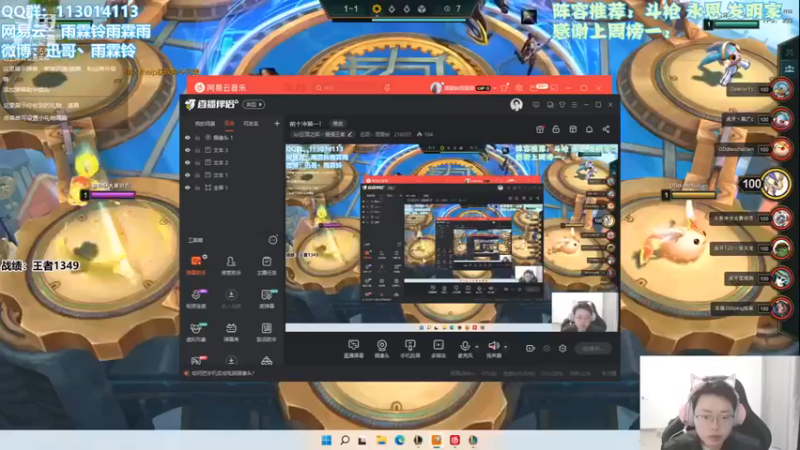Select the orange highlighted scene tab
This screenshot has height=450, width=800.
[x=230, y=123]
